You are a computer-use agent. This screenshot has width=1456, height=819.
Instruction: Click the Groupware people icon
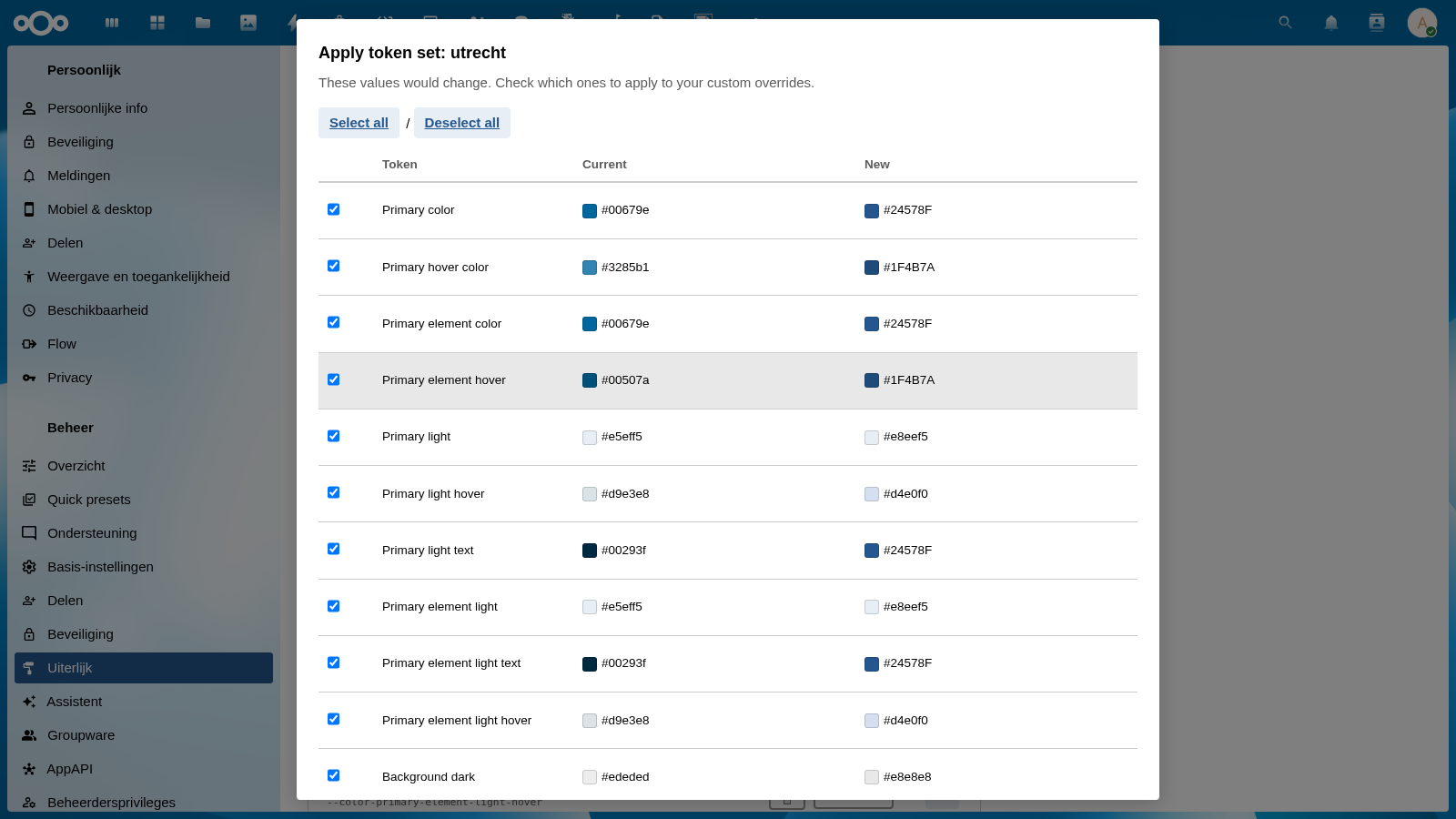[29, 735]
